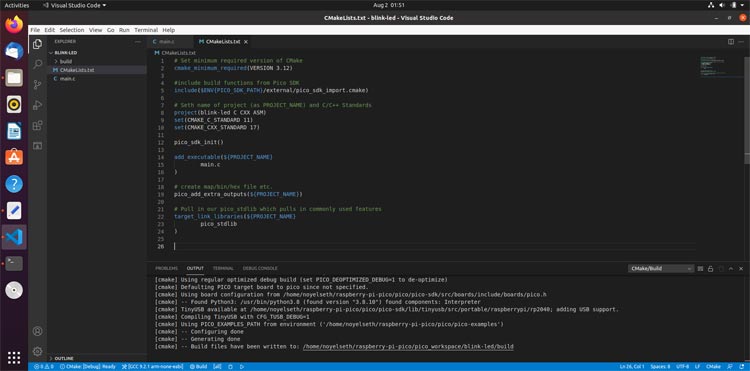Switch to the DEBUG CONSOLE panel tab
This screenshot has height=371, width=750.
tap(260, 268)
